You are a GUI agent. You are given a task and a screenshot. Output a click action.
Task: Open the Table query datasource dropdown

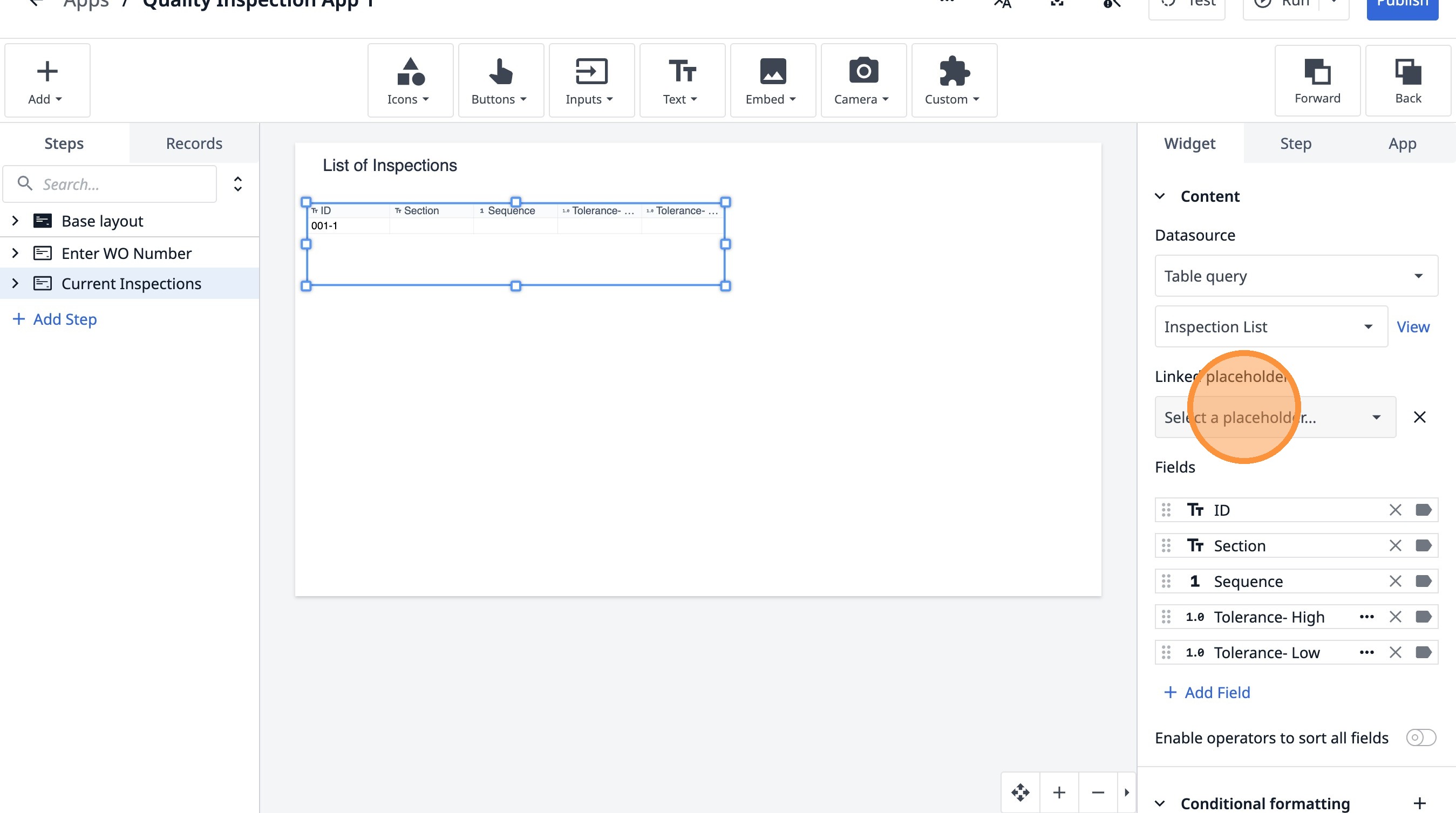pos(1296,276)
